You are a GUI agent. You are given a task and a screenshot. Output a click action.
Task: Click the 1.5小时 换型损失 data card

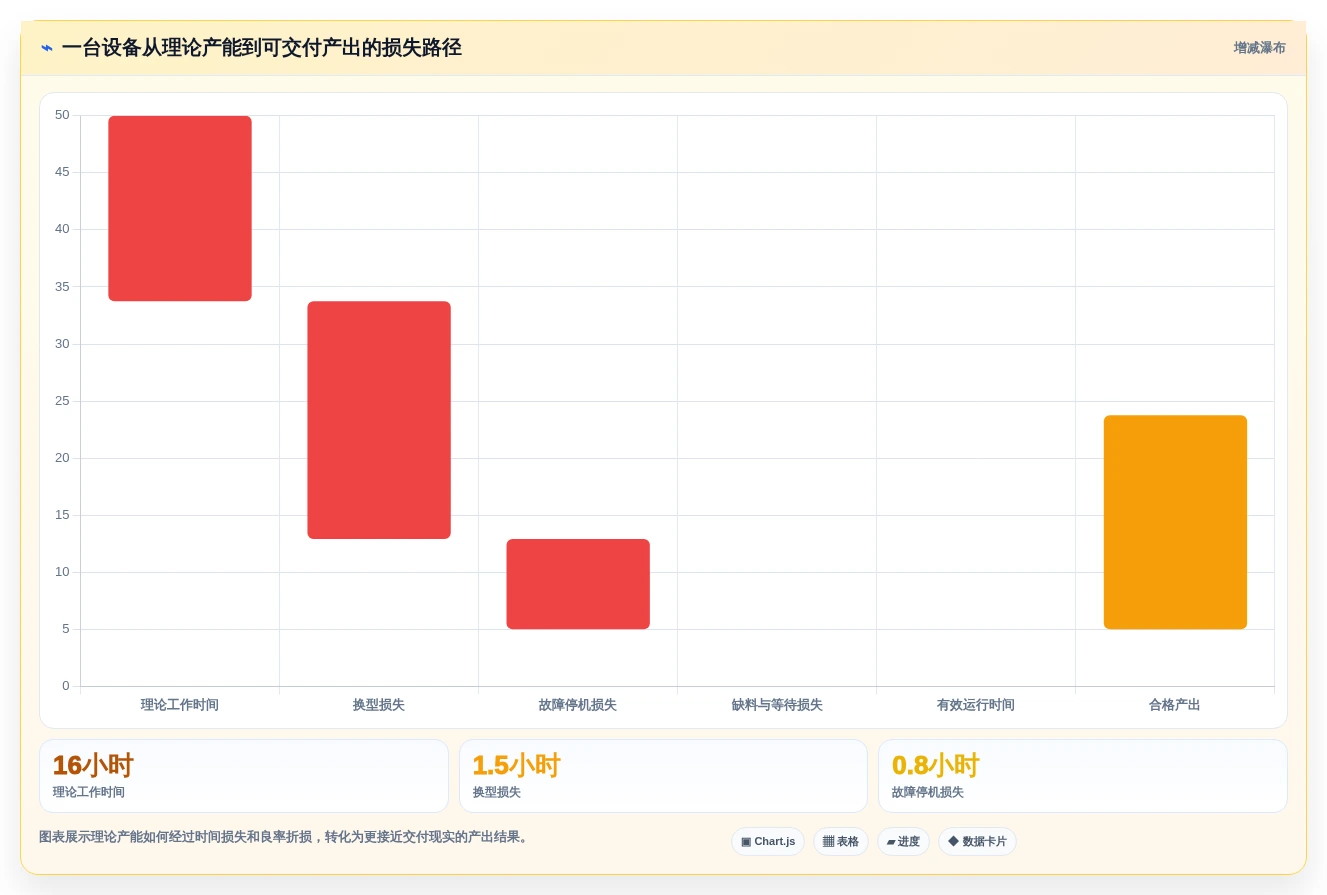[663, 776]
